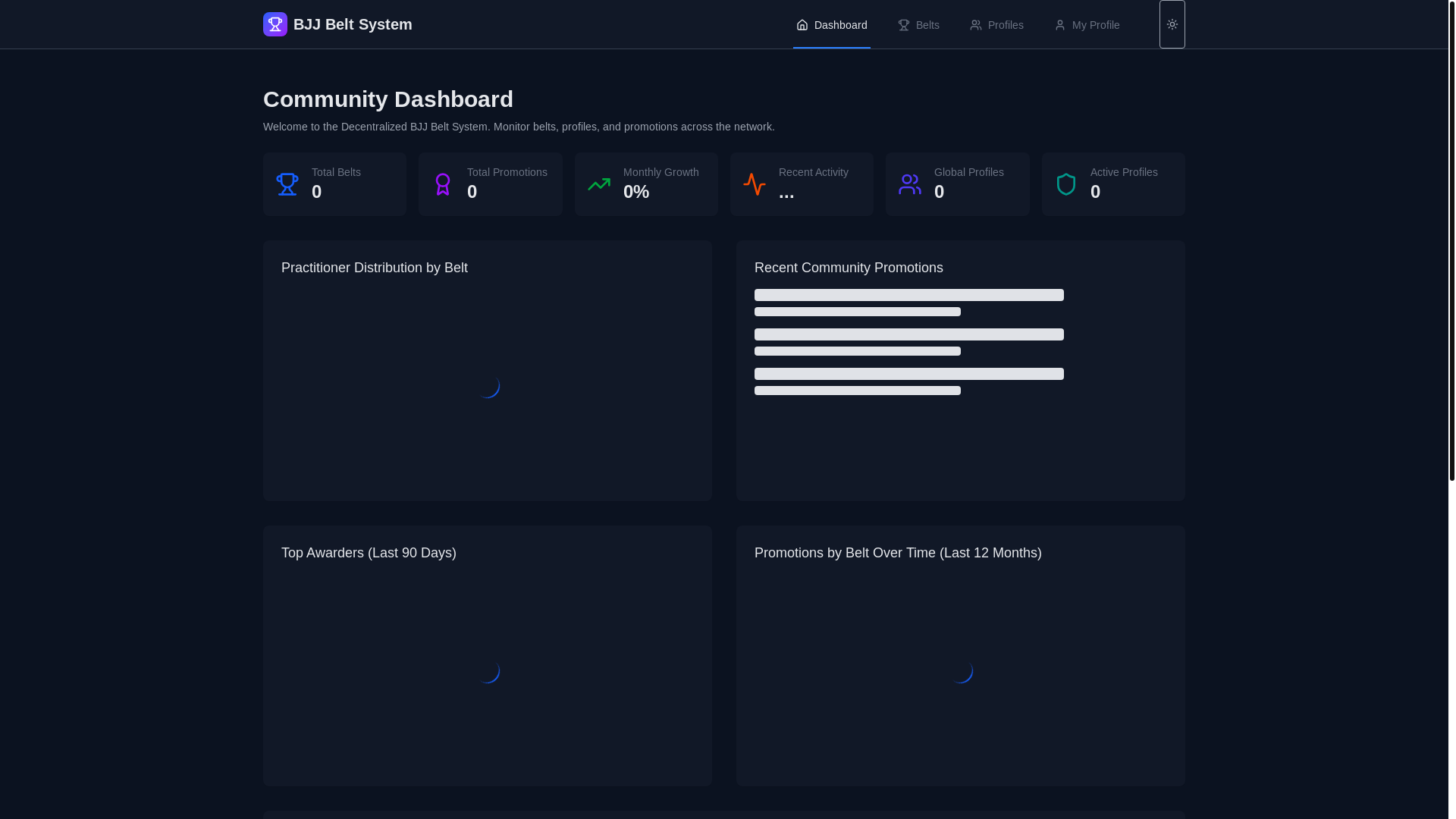
Task: Click the Recent Activity pulse icon
Action: (x=755, y=184)
